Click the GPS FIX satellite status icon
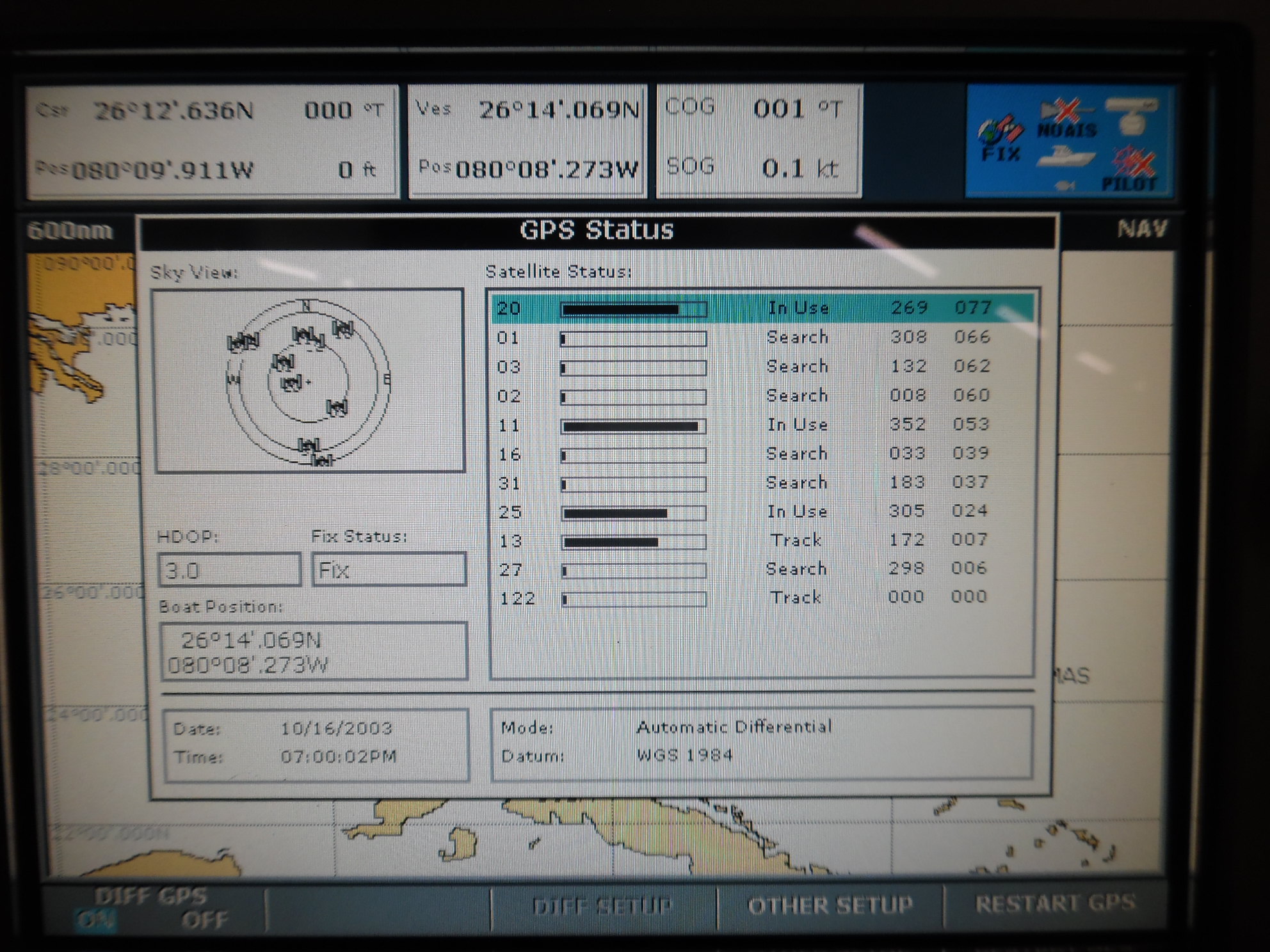The height and width of the screenshot is (952, 1270). pos(999,138)
